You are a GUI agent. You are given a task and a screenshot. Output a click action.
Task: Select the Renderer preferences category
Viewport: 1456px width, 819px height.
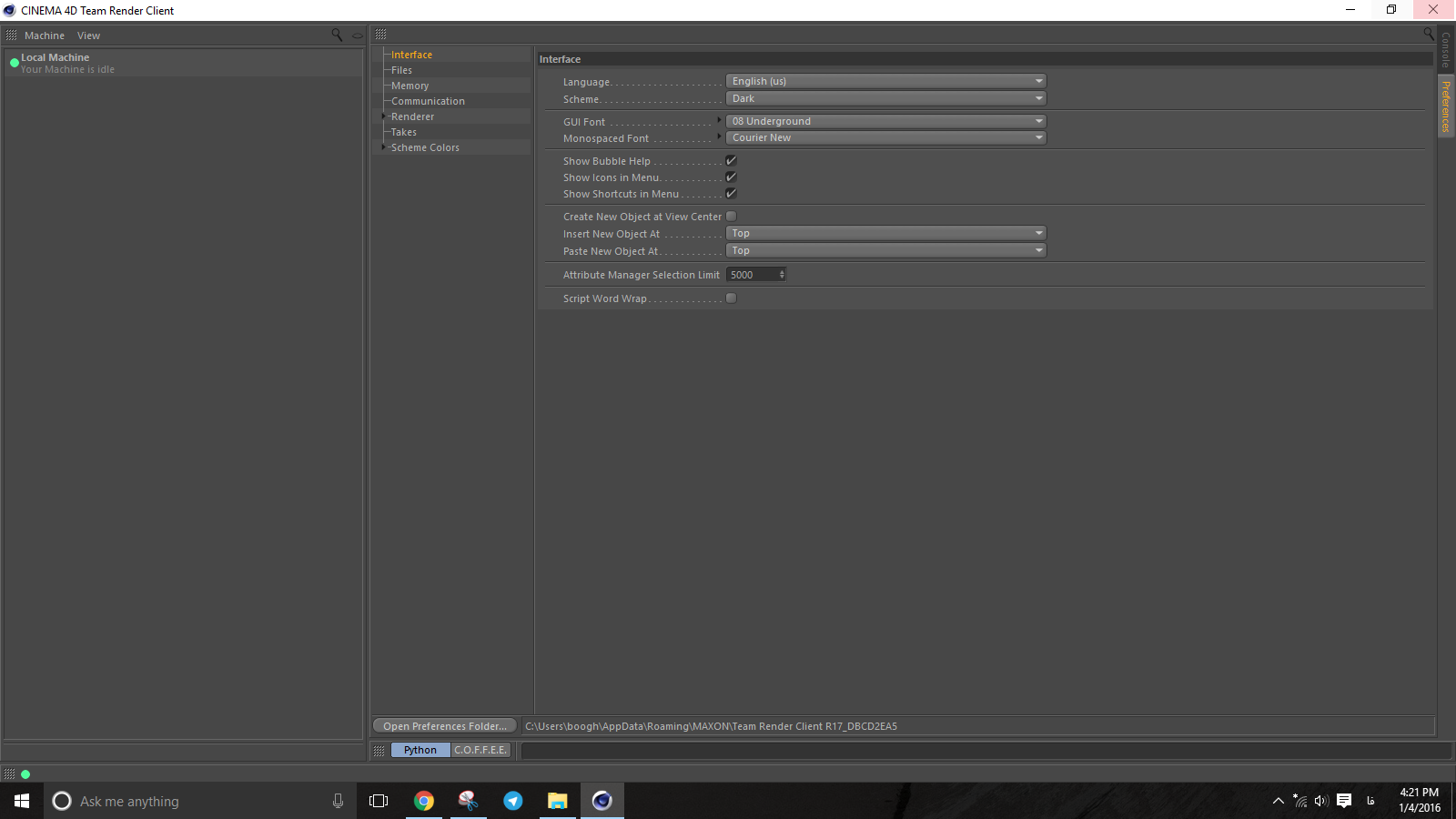(412, 116)
